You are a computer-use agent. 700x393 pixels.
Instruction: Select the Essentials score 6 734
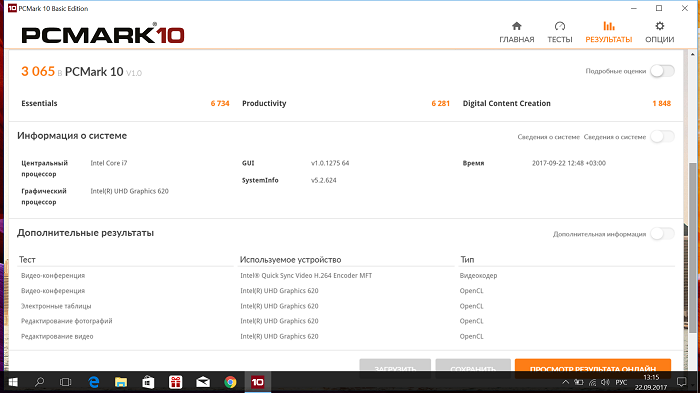click(220, 103)
